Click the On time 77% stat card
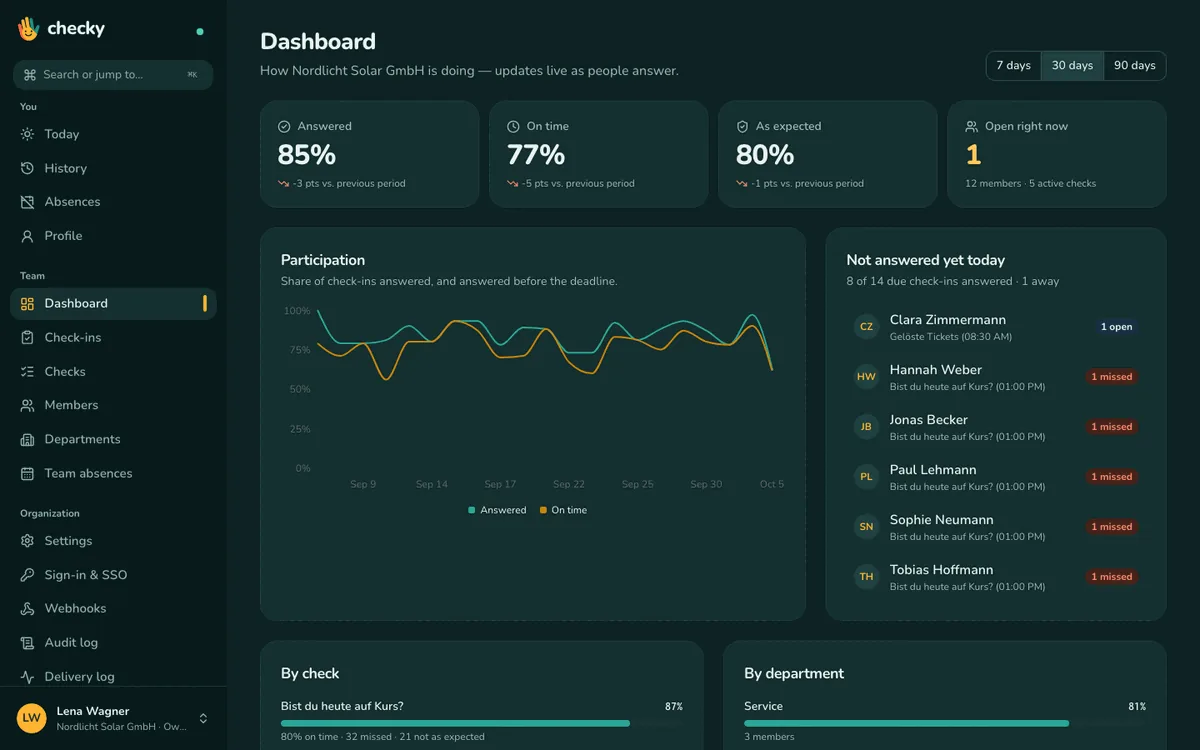1200x750 pixels. [x=598, y=154]
